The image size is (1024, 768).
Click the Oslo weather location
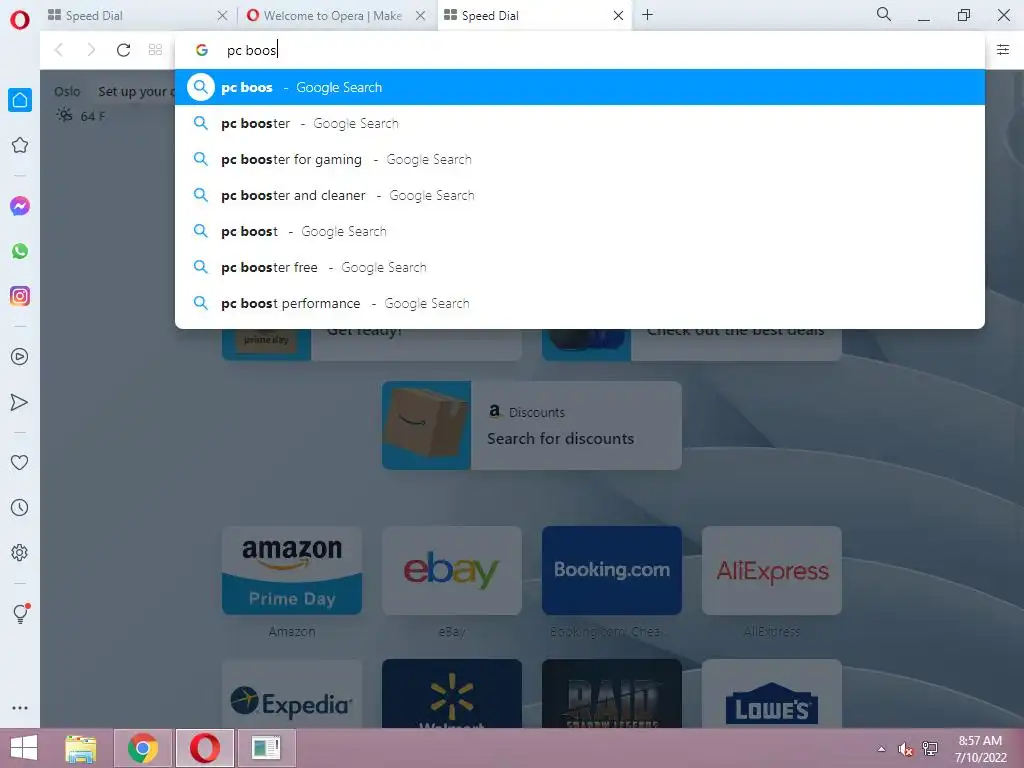(x=67, y=91)
